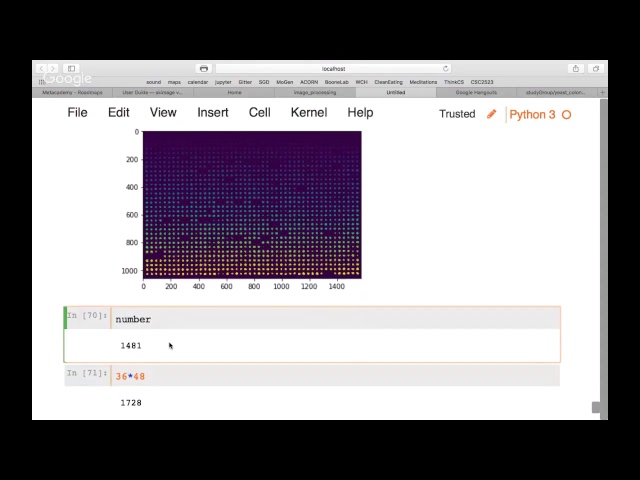This screenshot has height=480, width=640.
Task: Open the Cell menu
Action: coord(260,113)
